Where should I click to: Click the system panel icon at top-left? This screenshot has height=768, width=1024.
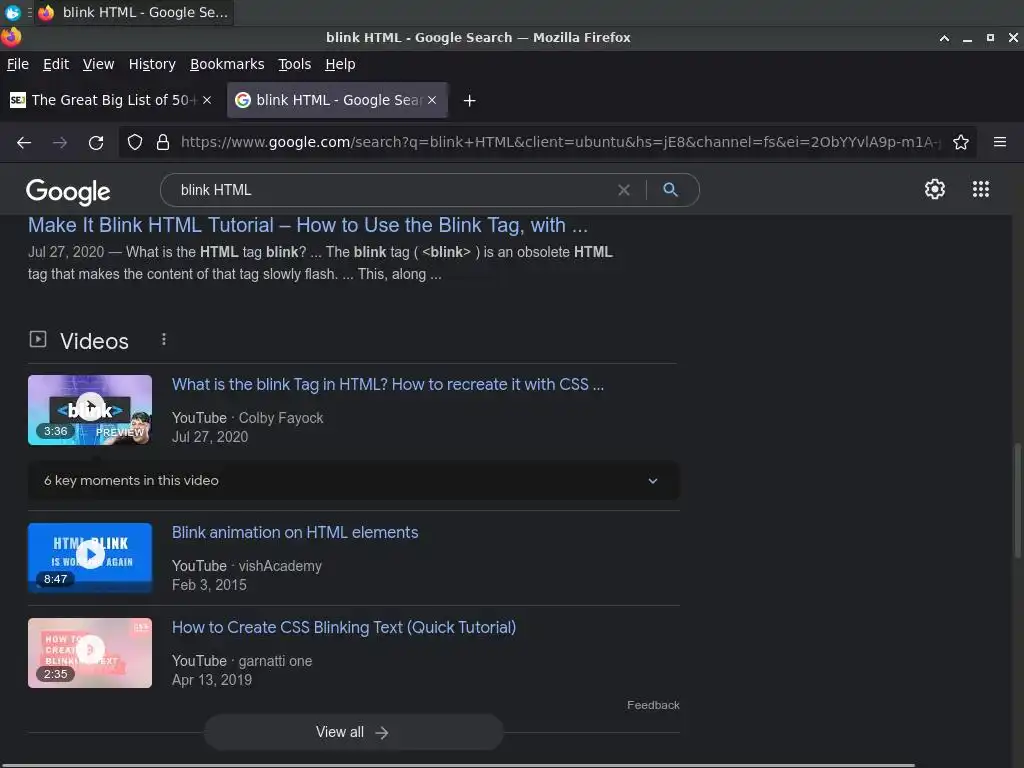[x=12, y=12]
